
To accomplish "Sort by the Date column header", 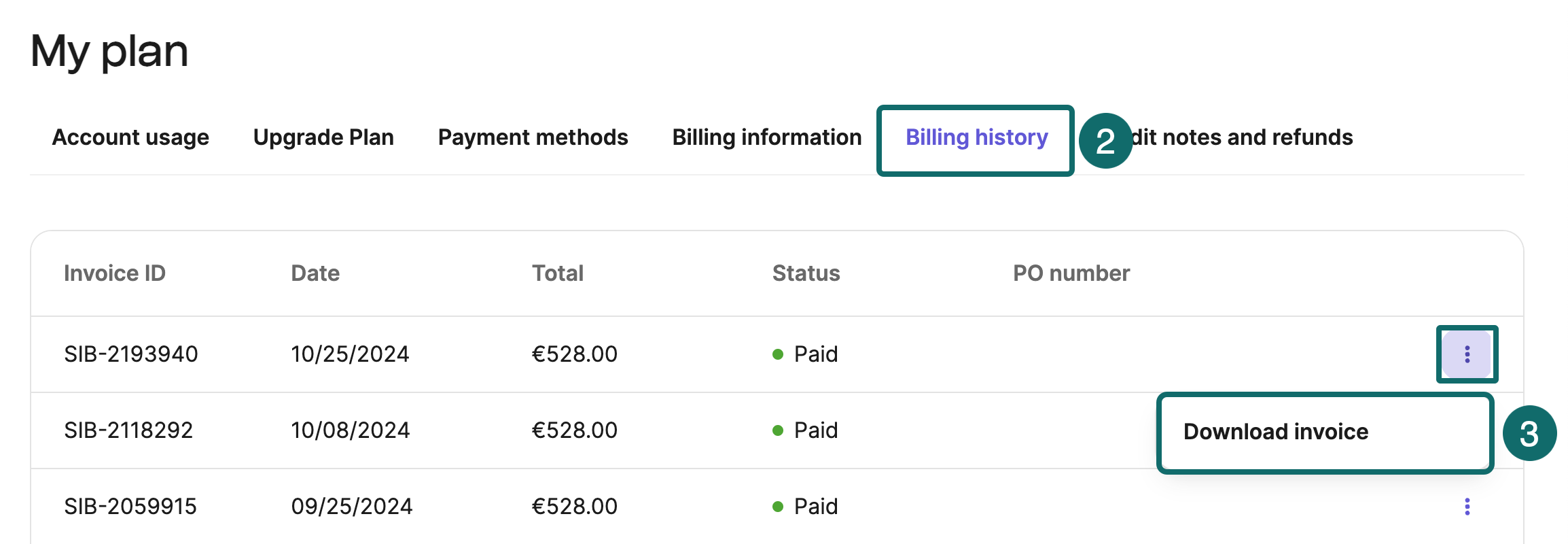I will point(315,273).
